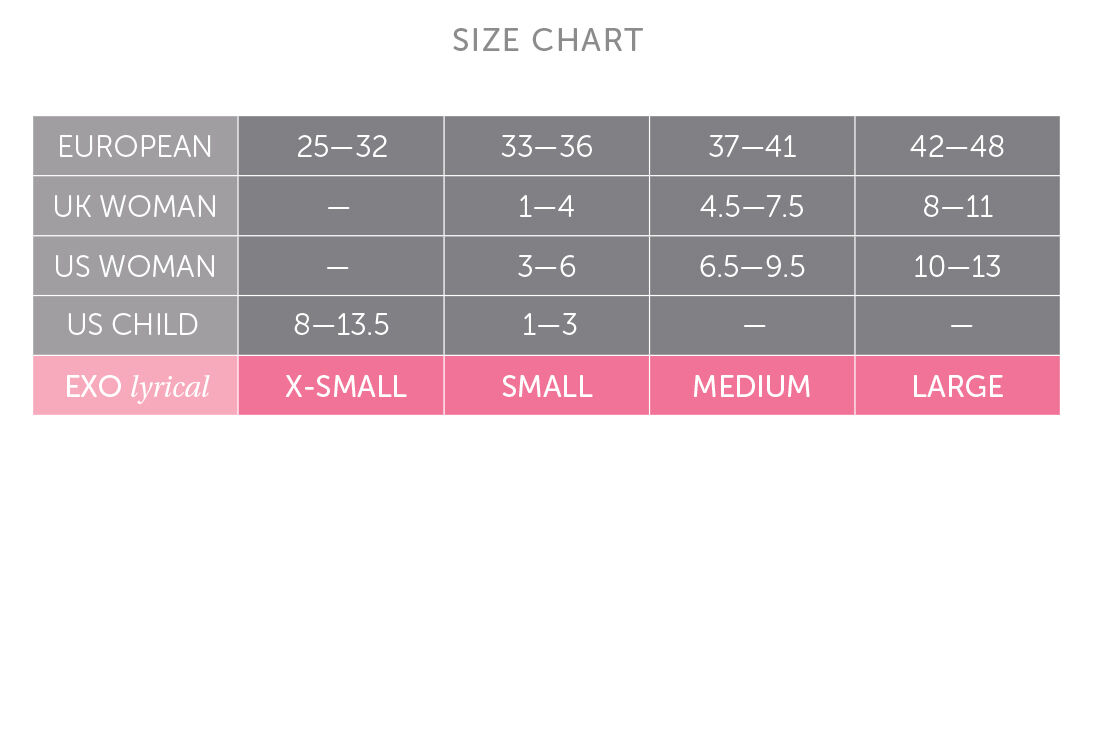Choose the SMALL size cell
The height and width of the screenshot is (738, 1100).
[547, 386]
